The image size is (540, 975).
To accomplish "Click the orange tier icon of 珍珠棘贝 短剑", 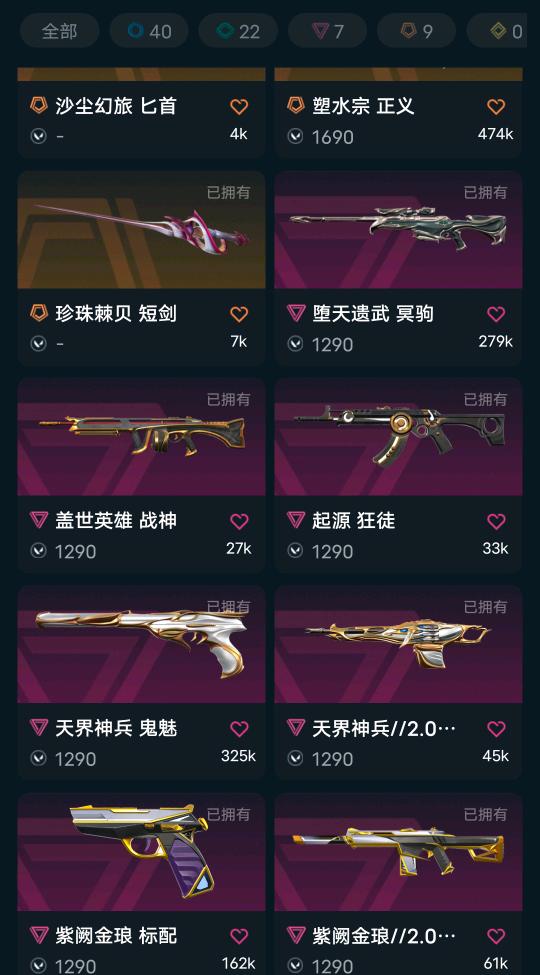I will point(39,313).
